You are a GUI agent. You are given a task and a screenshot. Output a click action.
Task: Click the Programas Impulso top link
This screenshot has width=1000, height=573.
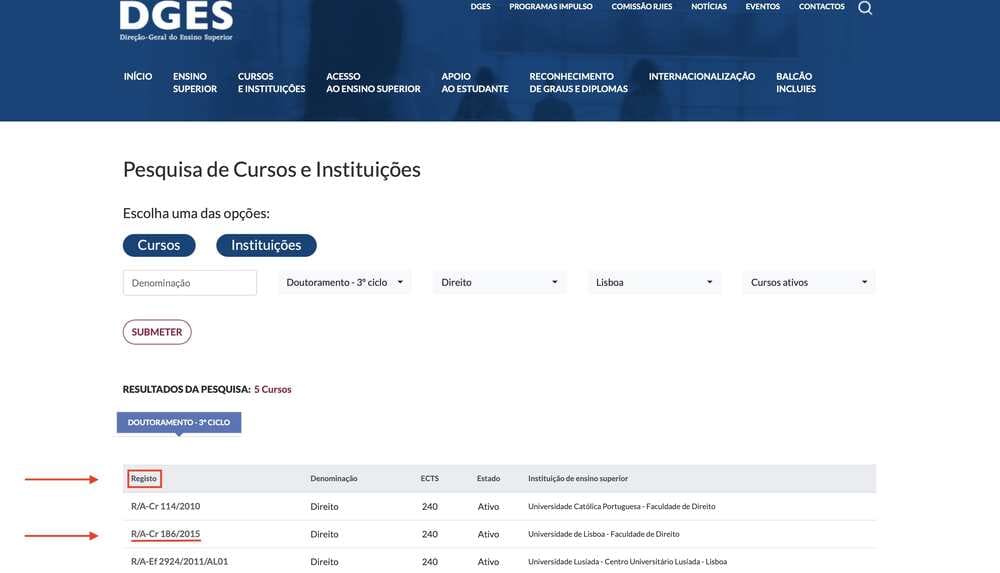pos(551,7)
